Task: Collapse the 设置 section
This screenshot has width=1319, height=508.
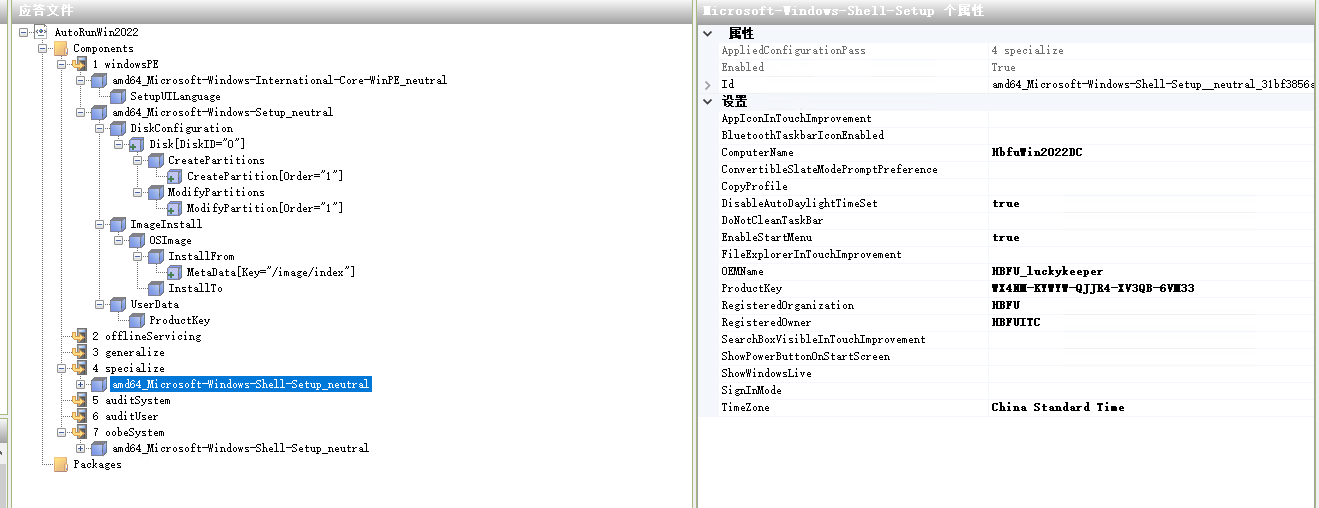Action: click(x=708, y=102)
